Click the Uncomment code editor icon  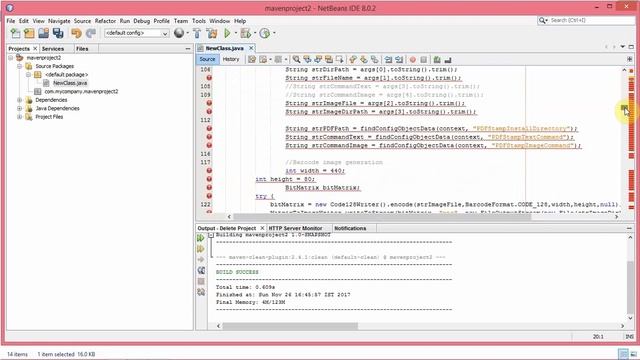pyautogui.click(x=448, y=60)
